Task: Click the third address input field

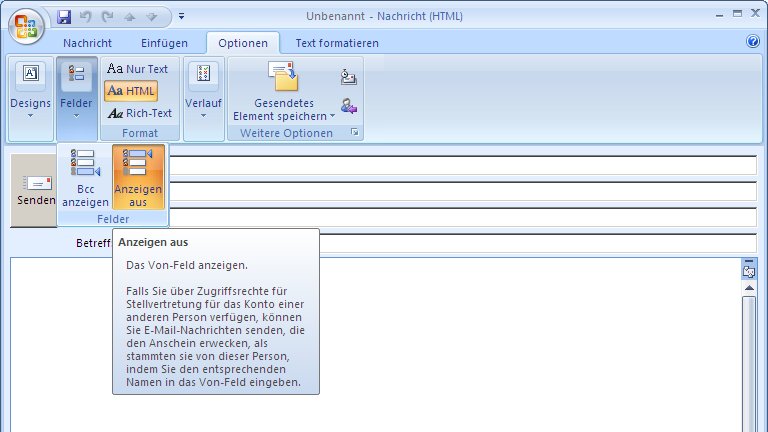Action: (x=462, y=217)
